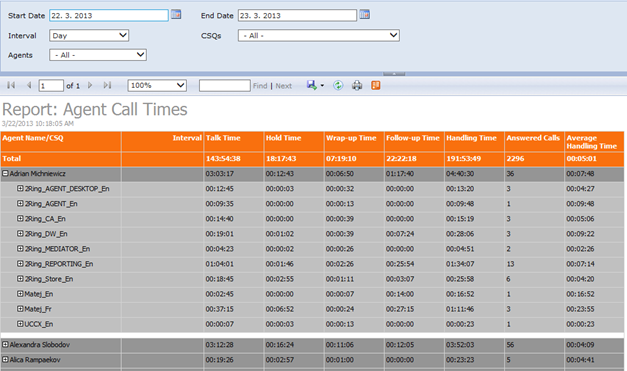Screen dimensions: 627x371
Task: Open the Interval dropdown
Action: coord(89,36)
